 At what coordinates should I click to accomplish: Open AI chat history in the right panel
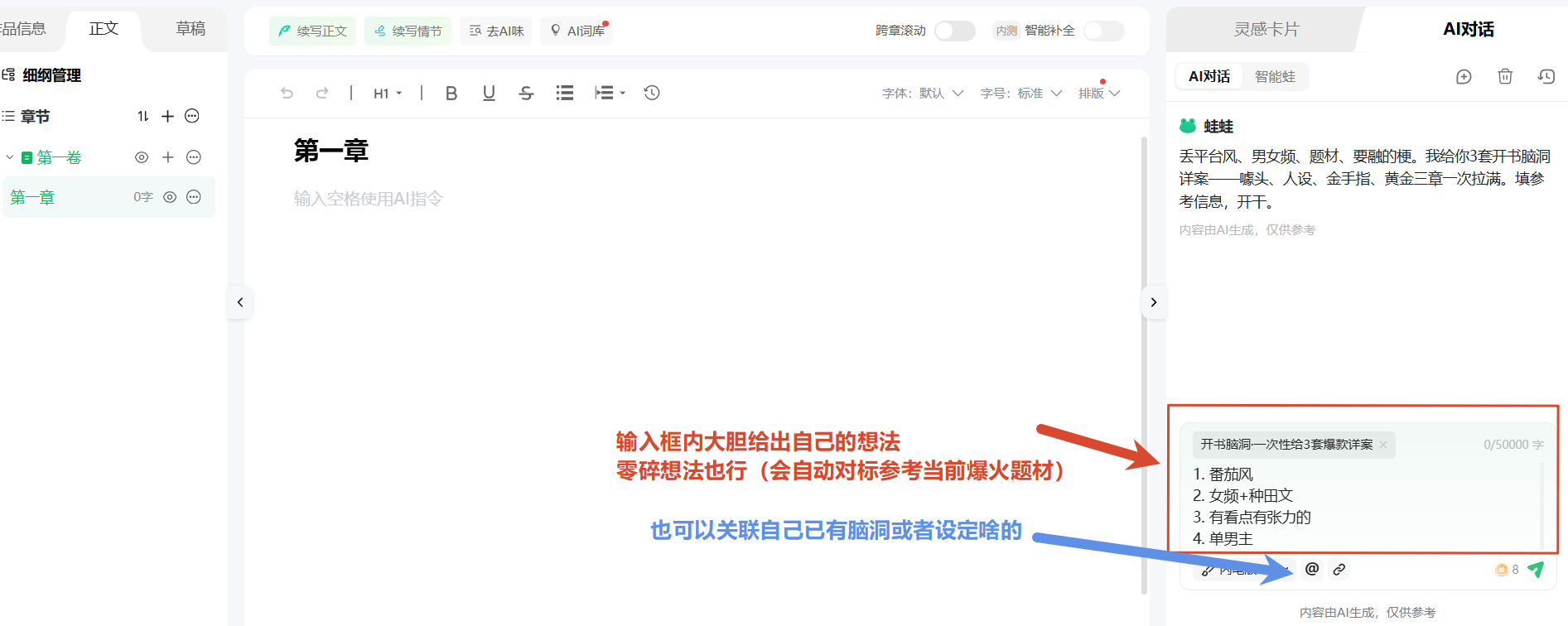pyautogui.click(x=1546, y=77)
